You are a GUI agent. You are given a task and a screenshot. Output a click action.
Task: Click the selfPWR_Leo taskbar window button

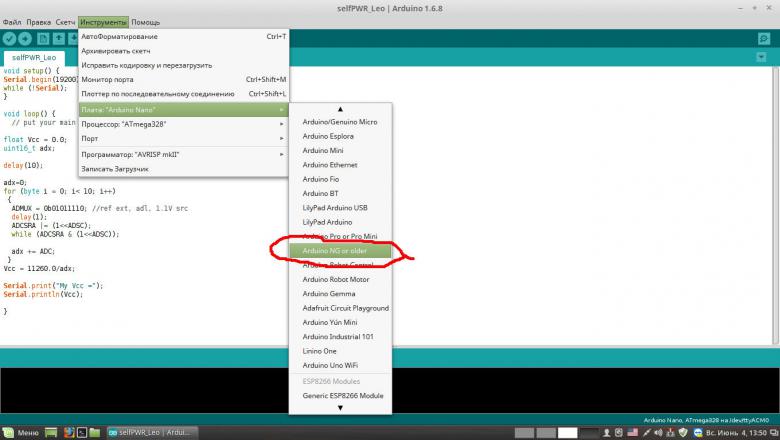[x=152, y=433]
